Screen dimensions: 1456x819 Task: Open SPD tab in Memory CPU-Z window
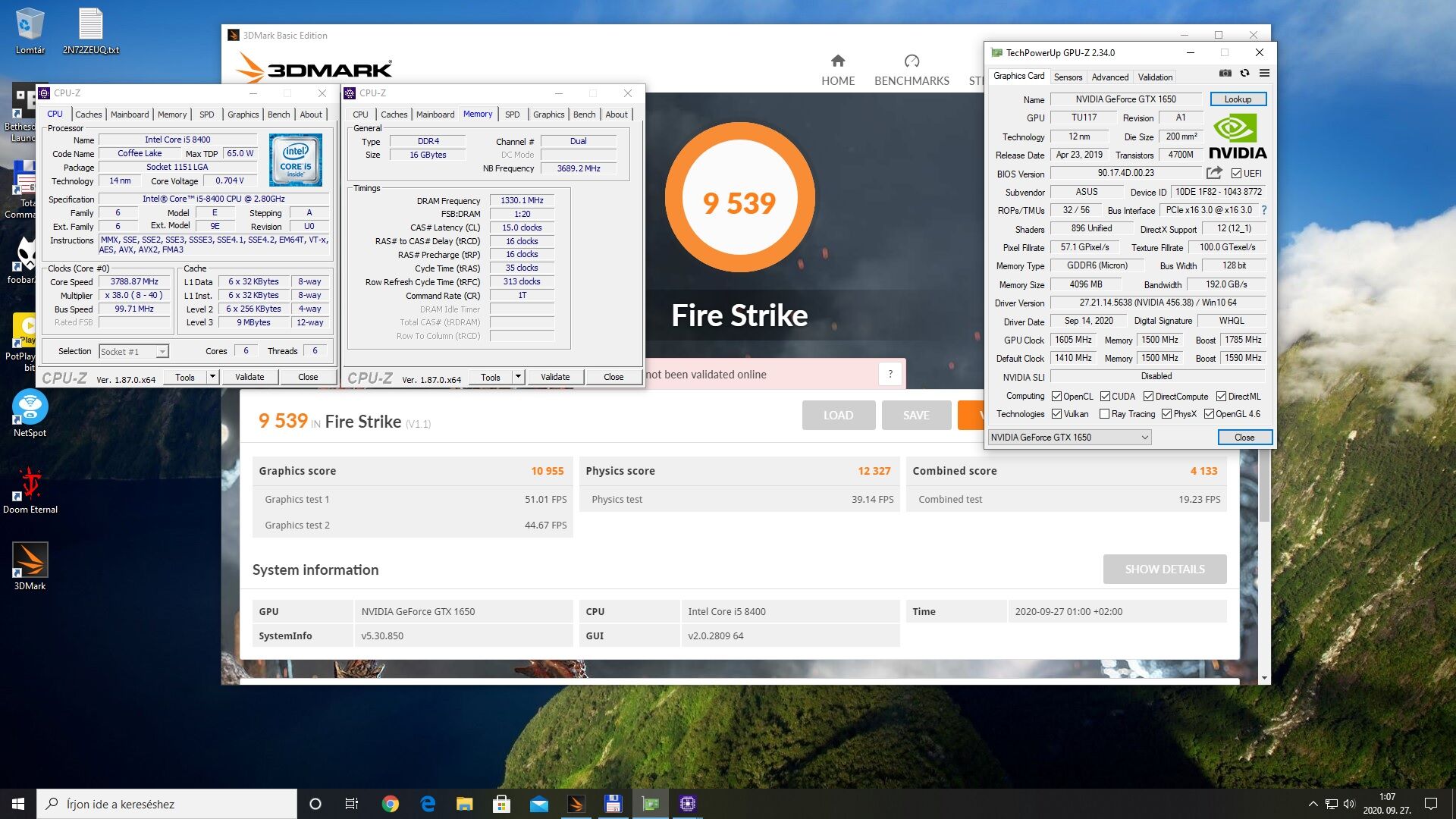click(512, 115)
